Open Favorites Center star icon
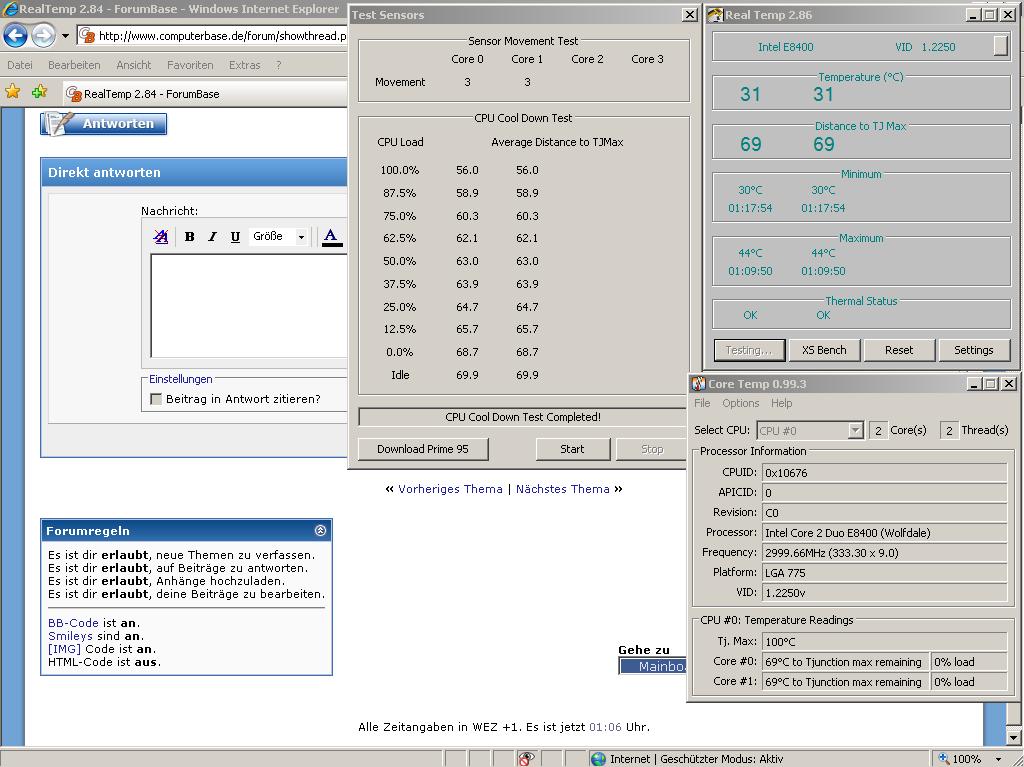 [12, 91]
